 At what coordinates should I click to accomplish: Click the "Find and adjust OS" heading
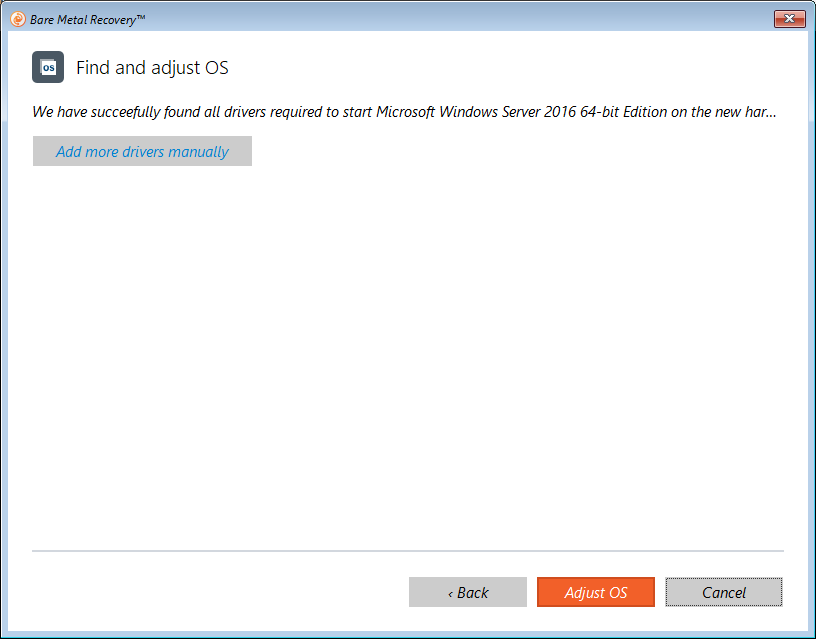tap(152, 68)
